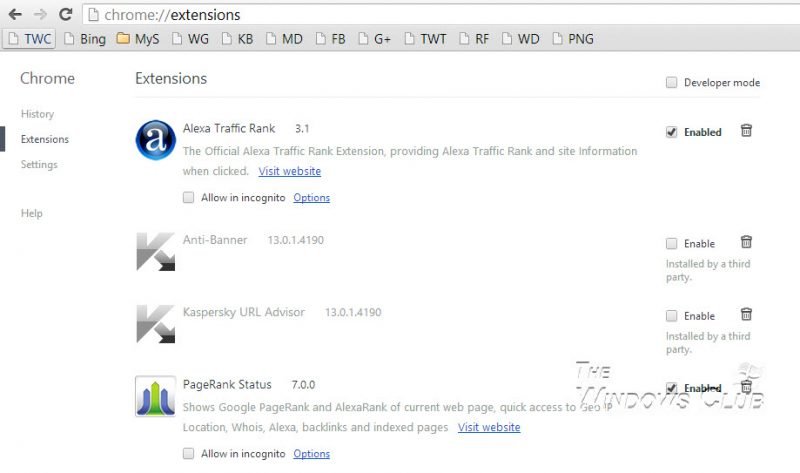The image size is (800, 473).
Task: Click the PageRank Status logo icon
Action: coord(156,396)
